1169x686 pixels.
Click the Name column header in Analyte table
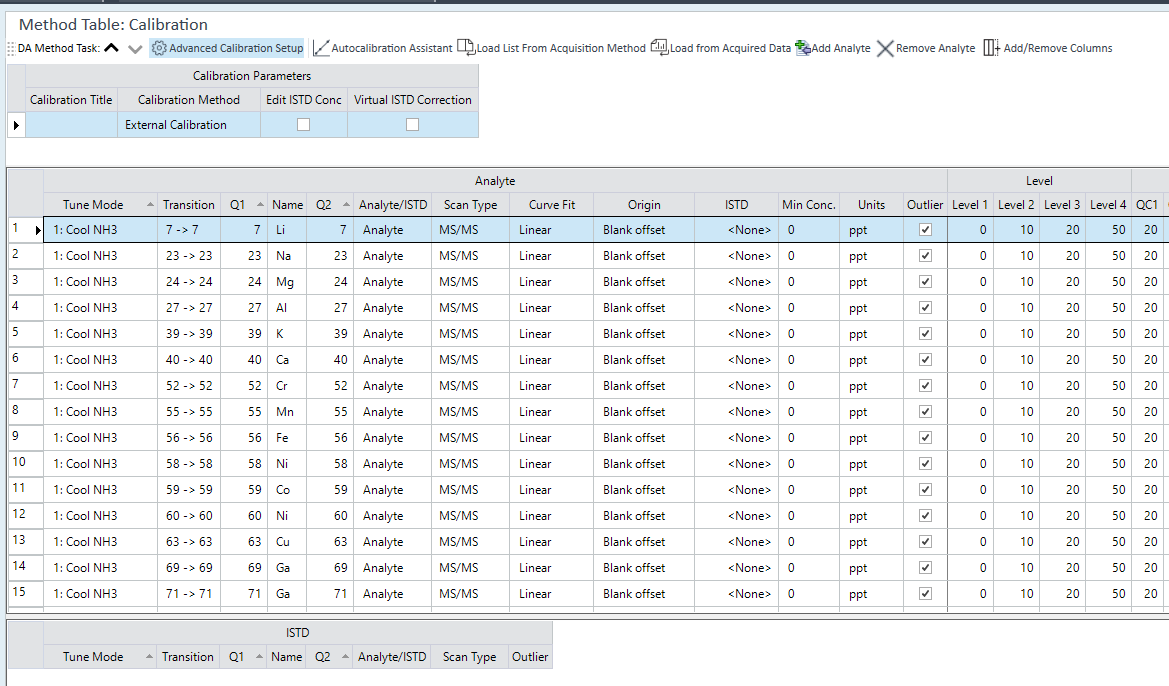click(x=287, y=204)
